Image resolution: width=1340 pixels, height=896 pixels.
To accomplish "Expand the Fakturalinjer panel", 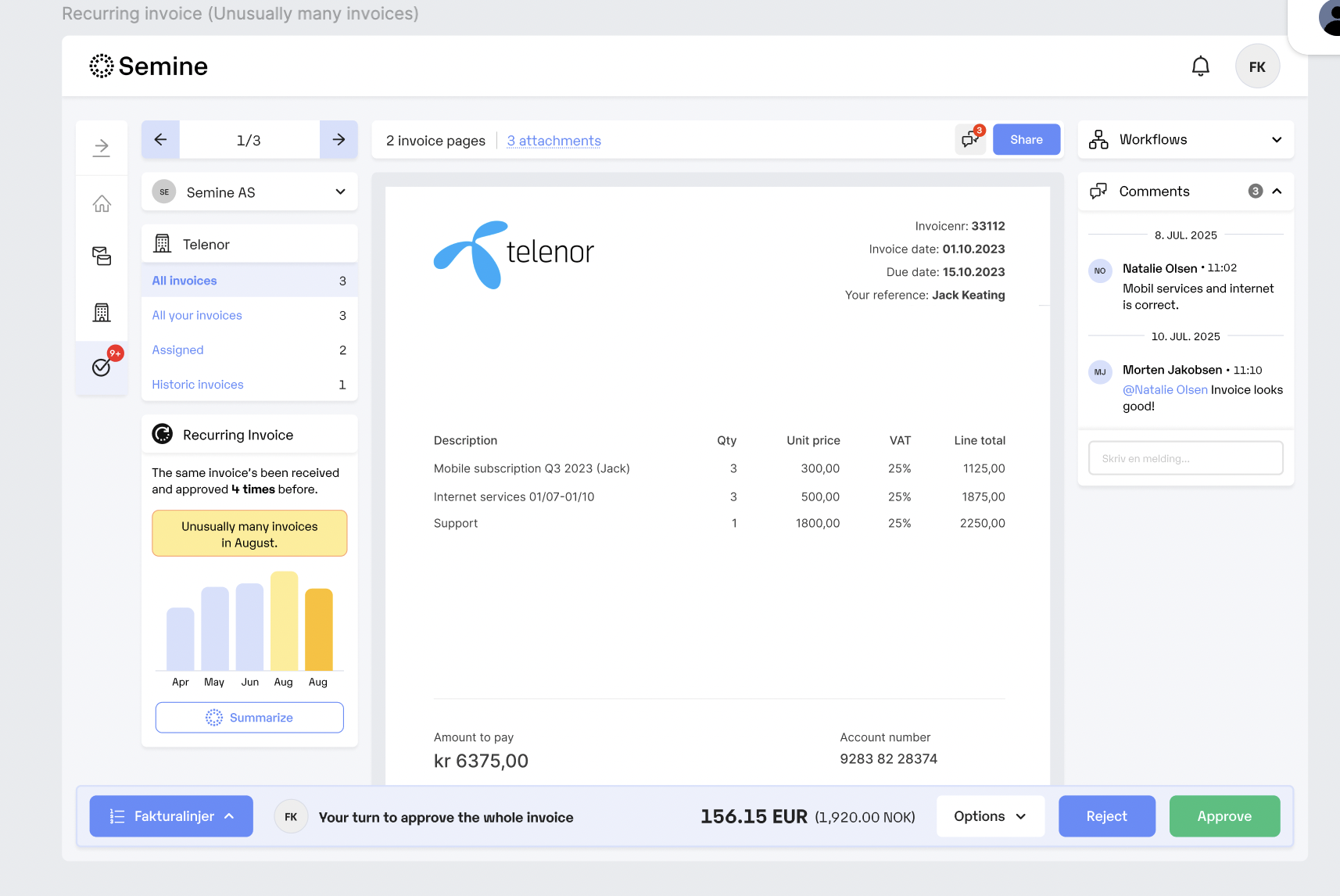I will pos(171,816).
